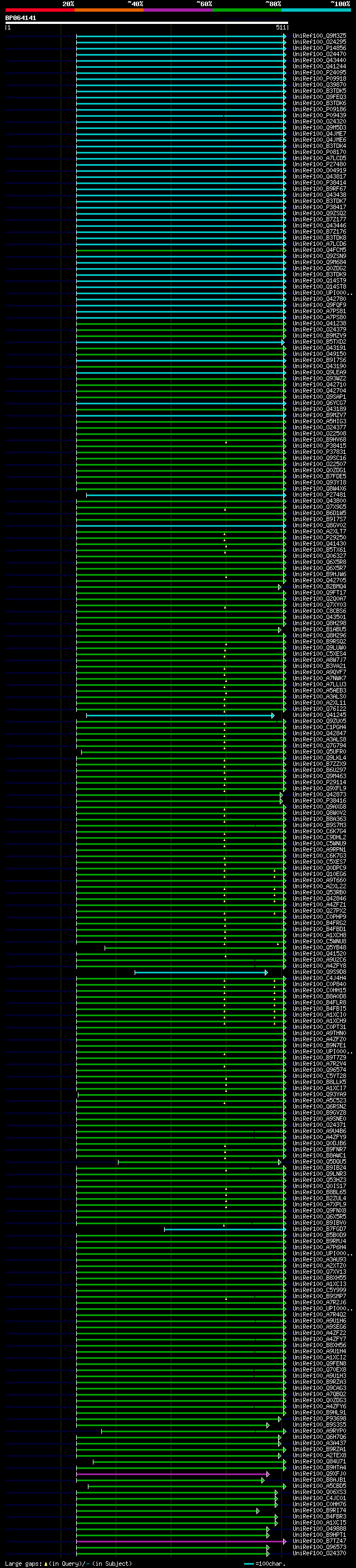The width and height of the screenshot is (356, 1568).
Task: Select the label UniRef100_P27480
Action: click(319, 164)
